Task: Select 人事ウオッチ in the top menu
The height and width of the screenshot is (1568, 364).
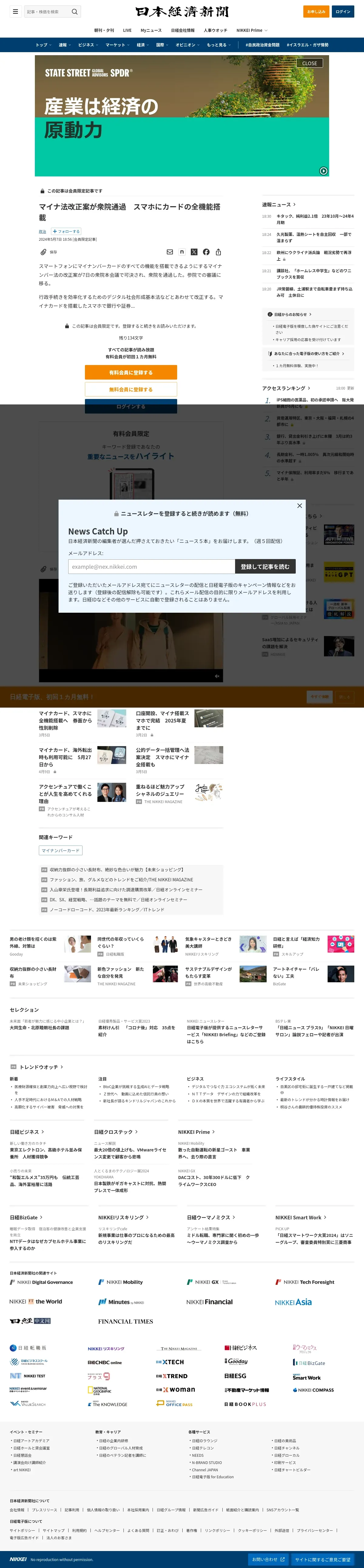Action: coord(215,30)
